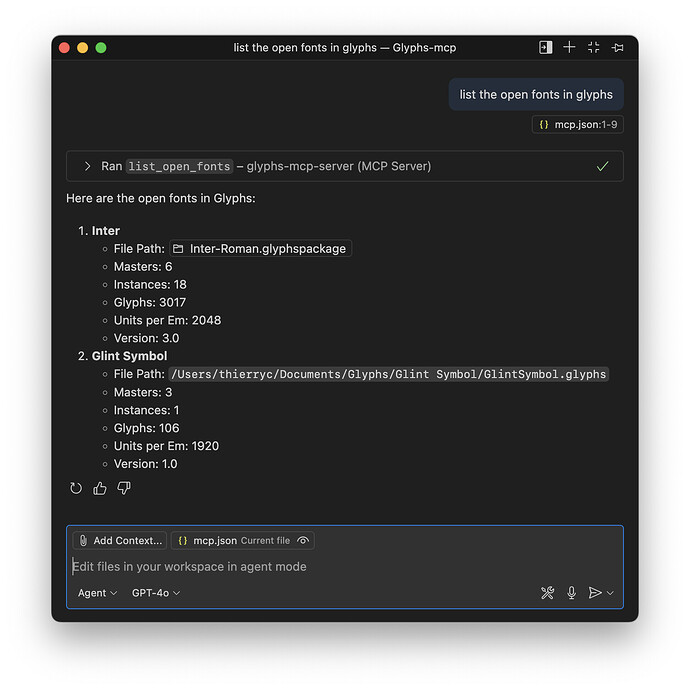Open the mcp.json:1-9 reference
This screenshot has width=690, height=690.
pyautogui.click(x=578, y=125)
